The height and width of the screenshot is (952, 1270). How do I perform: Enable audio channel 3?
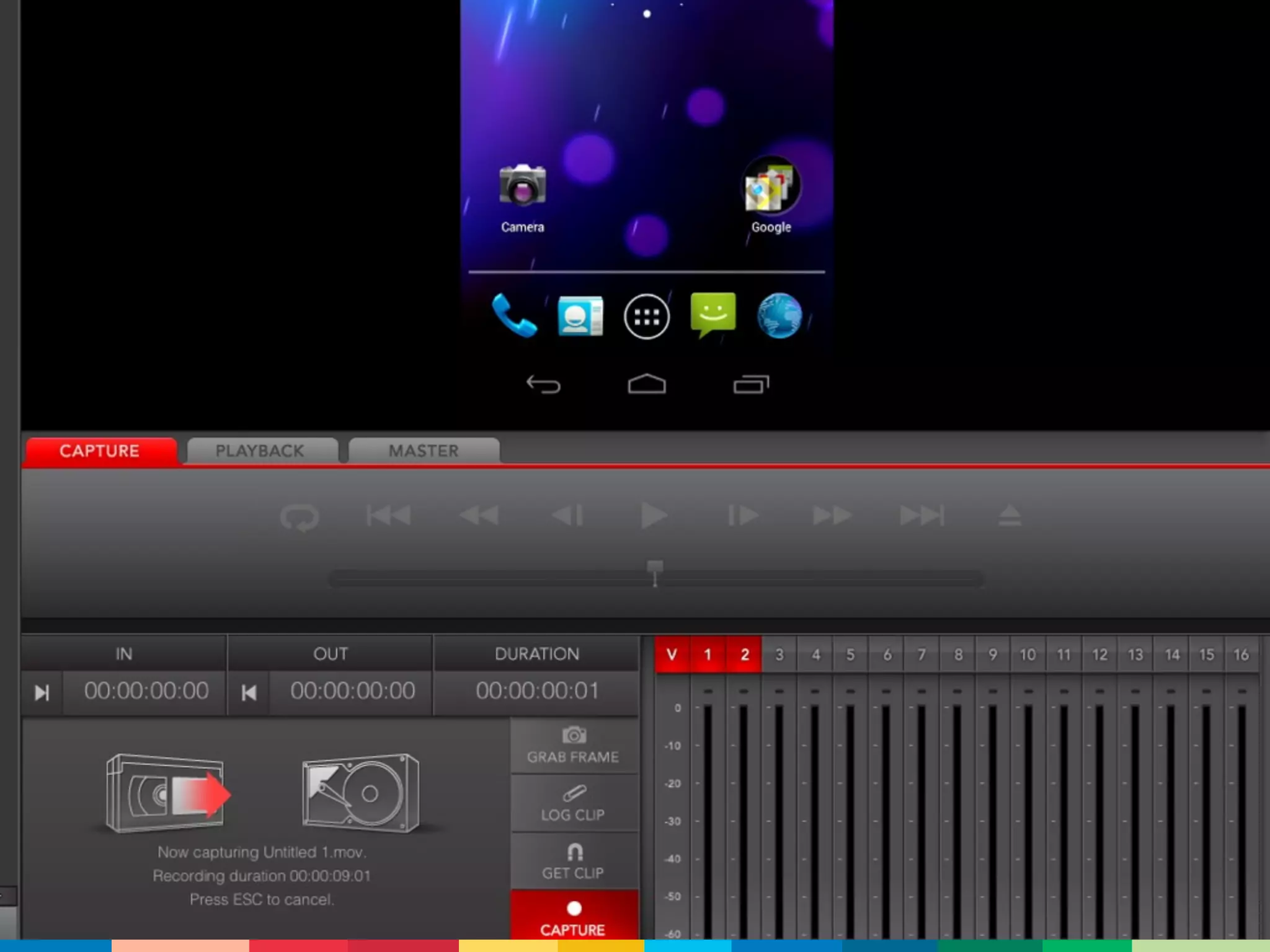click(779, 654)
